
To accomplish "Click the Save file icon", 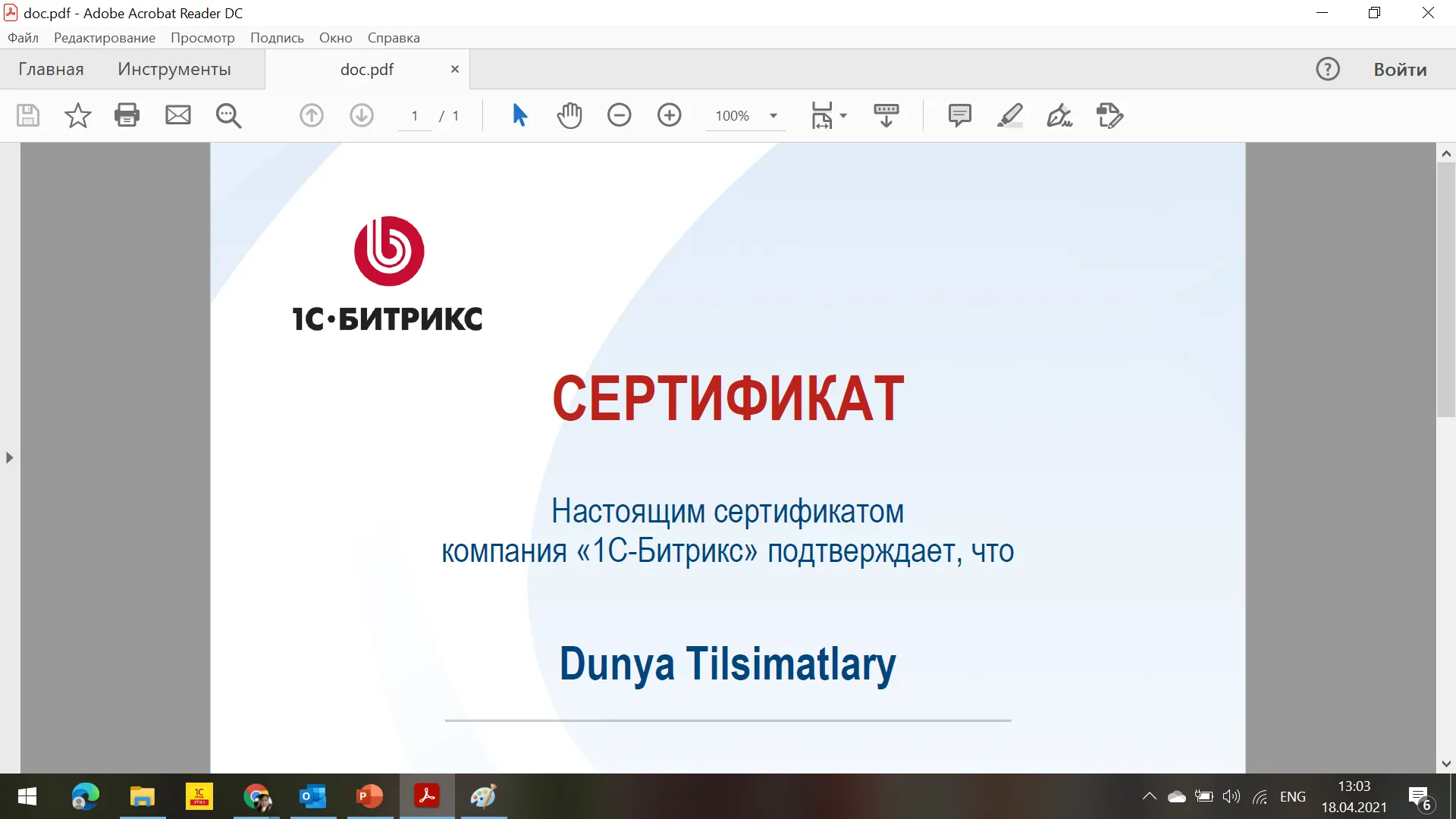I will (28, 115).
